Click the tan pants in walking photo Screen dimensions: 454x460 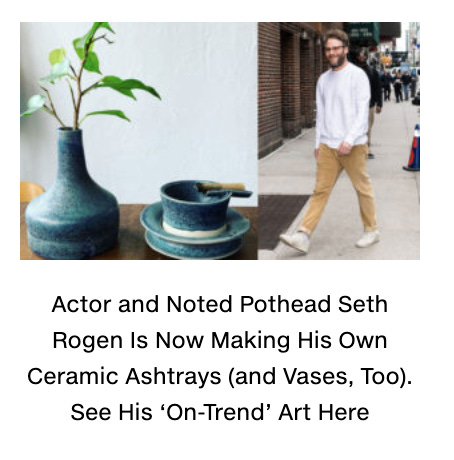340,187
